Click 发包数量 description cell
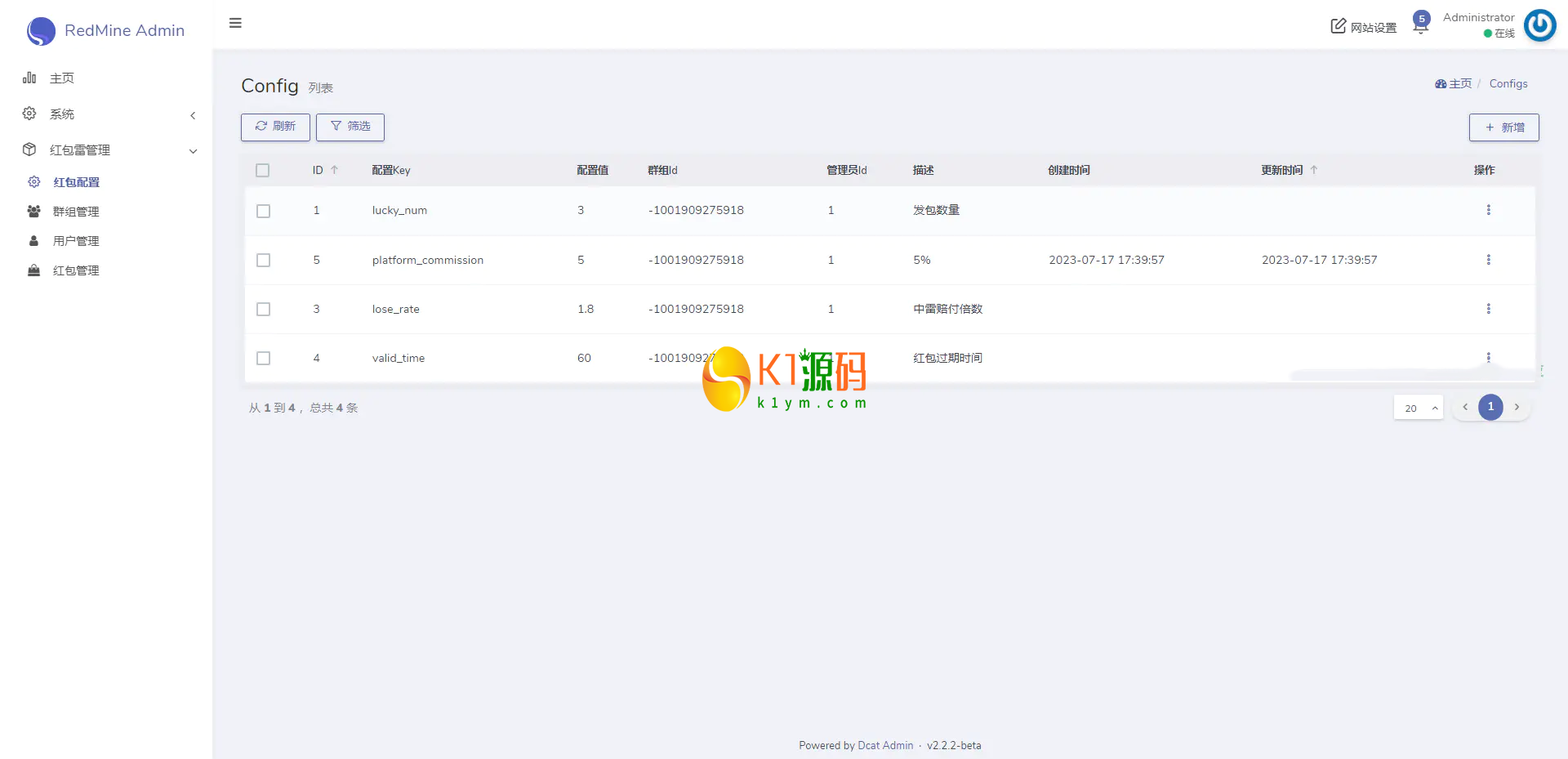1568x759 pixels. tap(936, 210)
